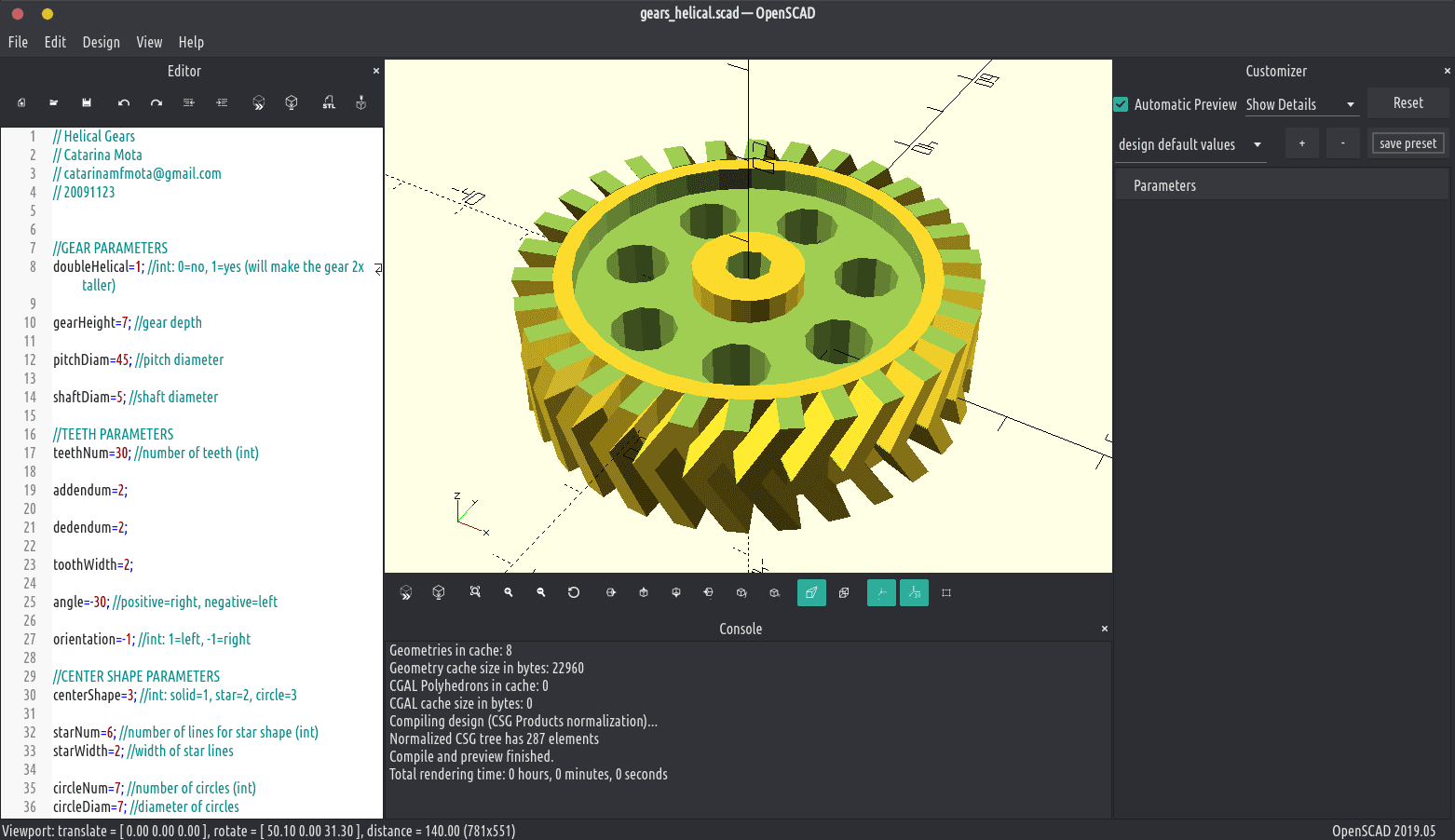
Task: Undo the last edit
Action: [123, 102]
